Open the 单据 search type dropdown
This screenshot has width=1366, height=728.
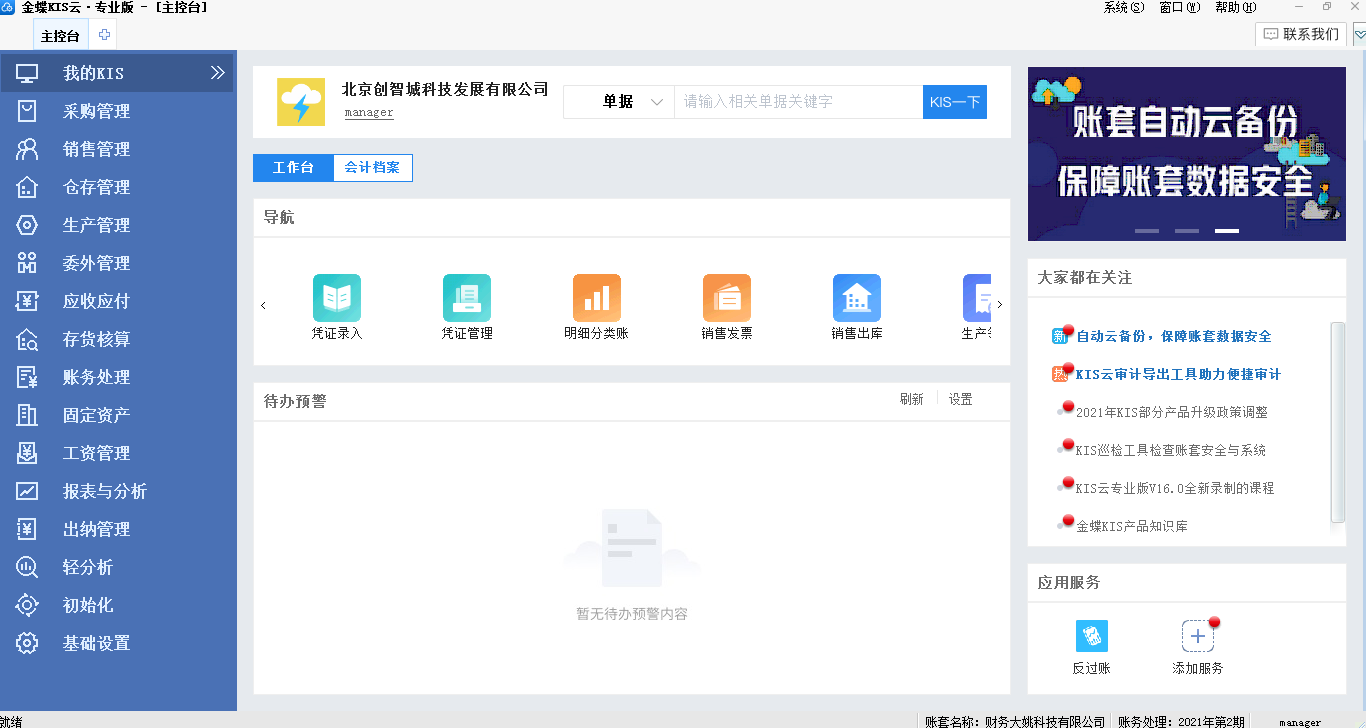pyautogui.click(x=619, y=102)
